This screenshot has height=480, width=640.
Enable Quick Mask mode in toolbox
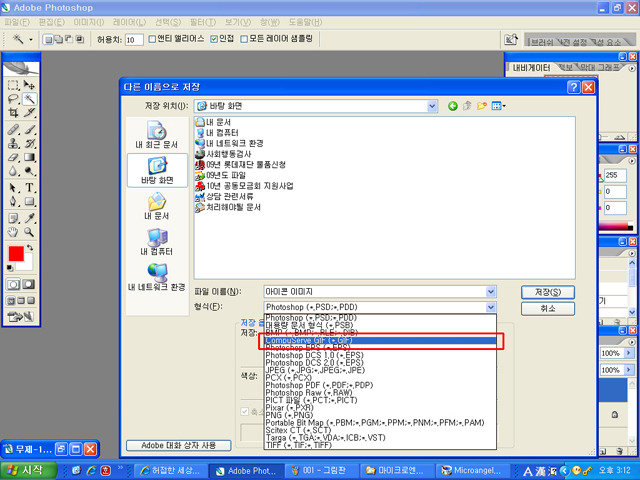click(x=28, y=284)
